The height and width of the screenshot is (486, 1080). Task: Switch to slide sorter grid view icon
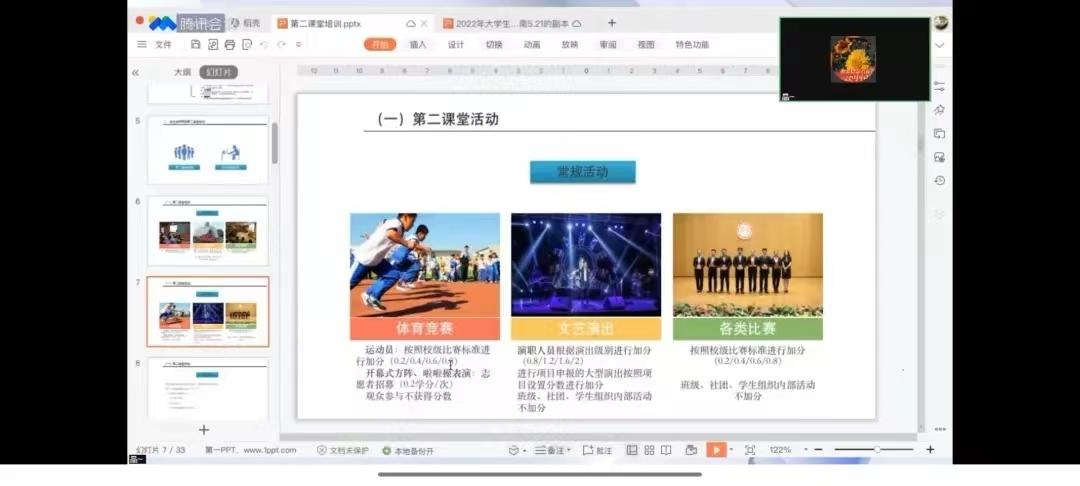pyautogui.click(x=648, y=450)
